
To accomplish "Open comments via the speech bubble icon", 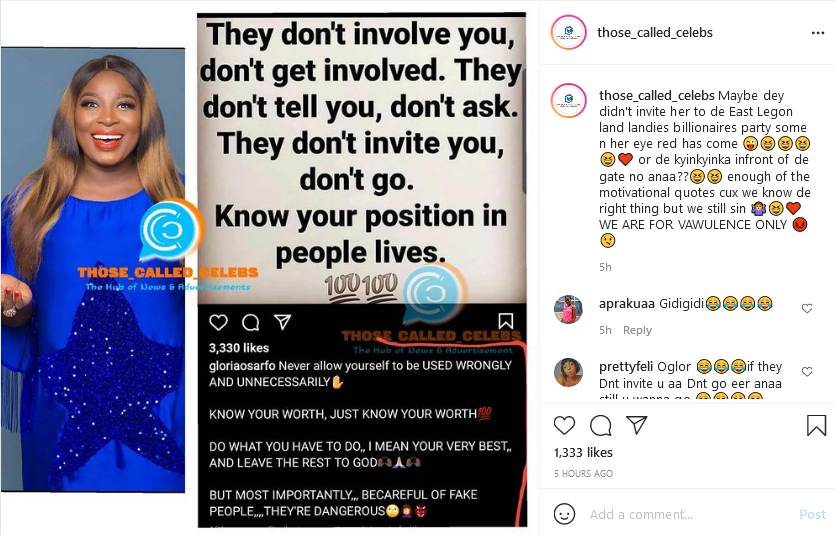I will [x=601, y=425].
